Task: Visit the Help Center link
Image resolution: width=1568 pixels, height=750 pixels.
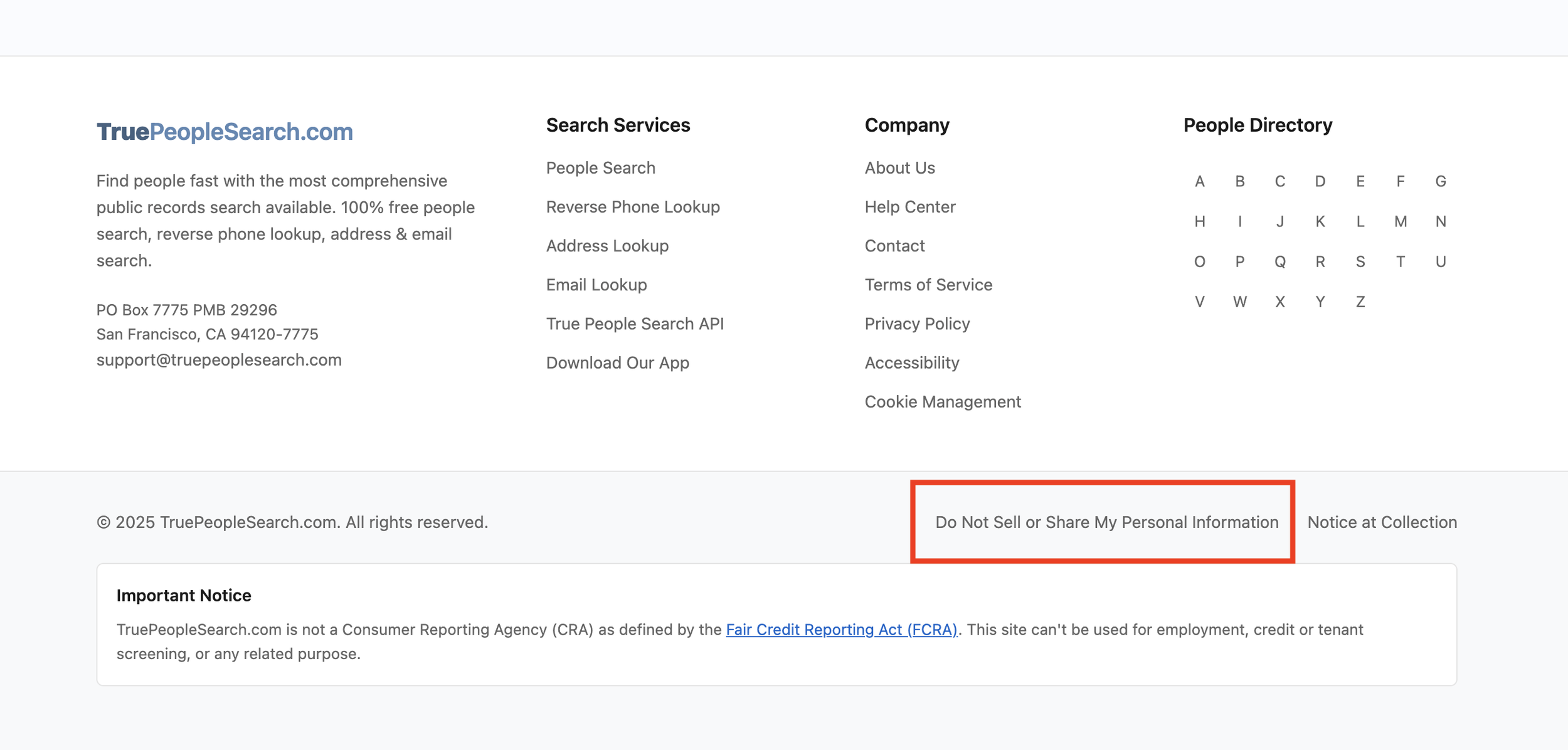Action: click(909, 207)
